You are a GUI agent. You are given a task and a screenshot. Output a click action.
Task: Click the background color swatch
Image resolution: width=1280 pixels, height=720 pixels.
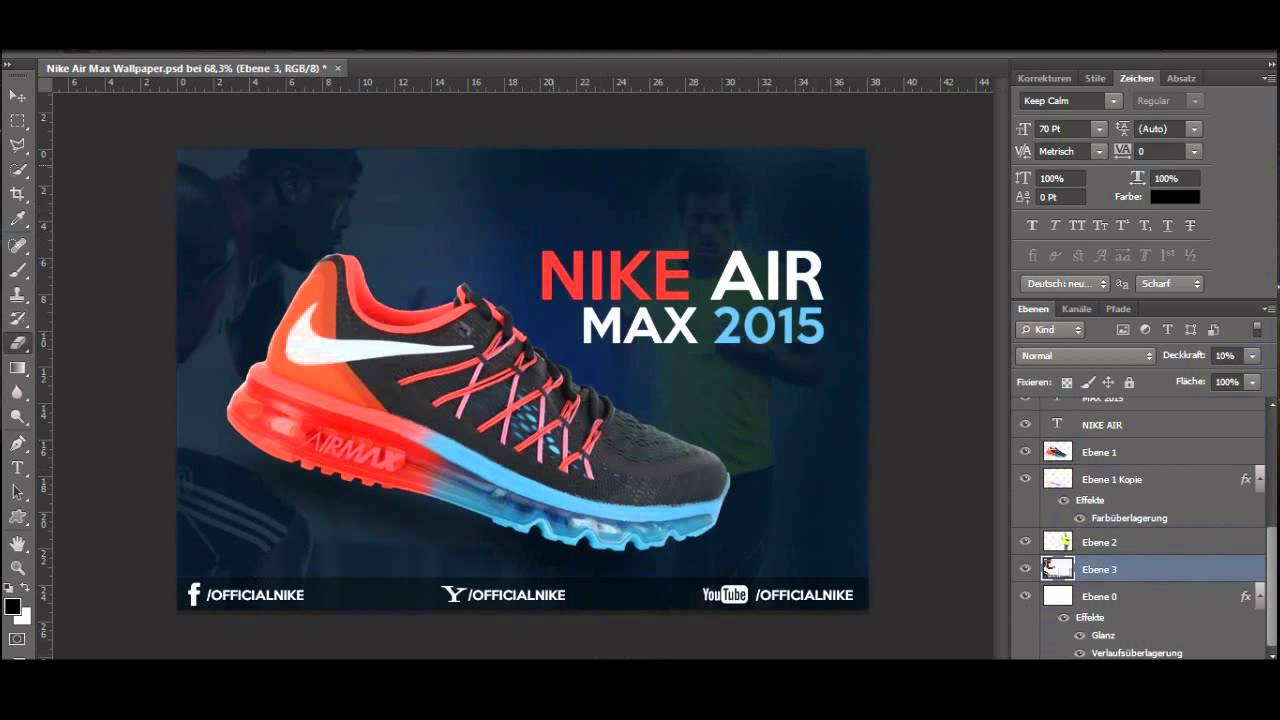23,616
